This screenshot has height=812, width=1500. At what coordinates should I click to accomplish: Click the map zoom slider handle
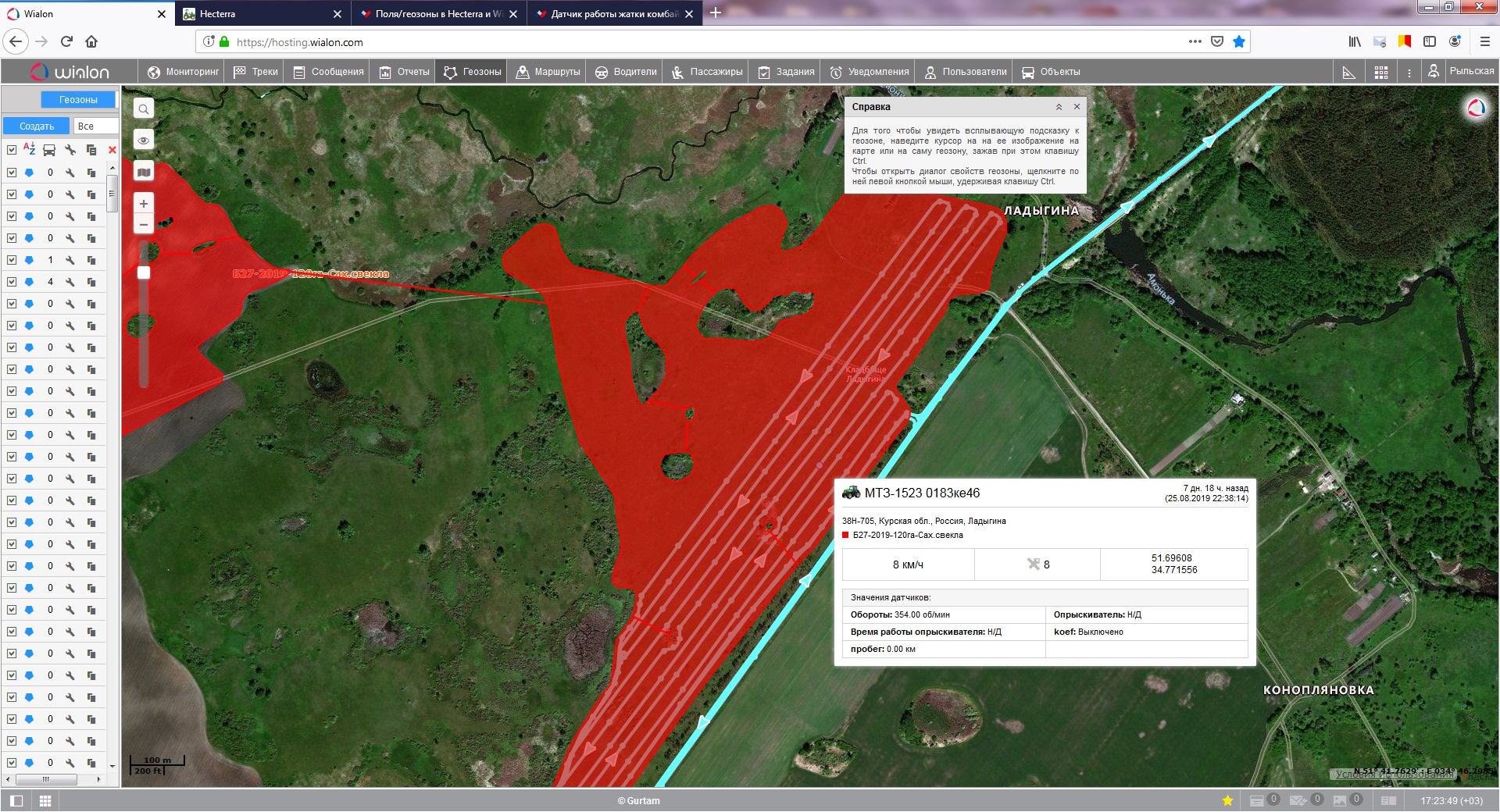click(144, 272)
